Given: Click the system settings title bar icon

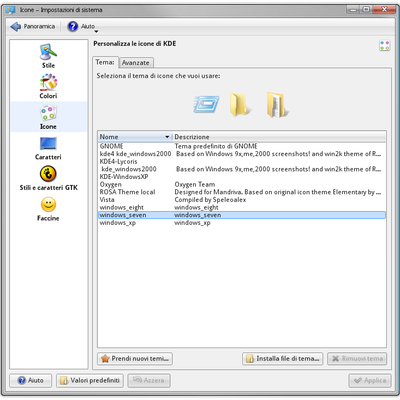Looking at the screenshot, I should (10, 10).
